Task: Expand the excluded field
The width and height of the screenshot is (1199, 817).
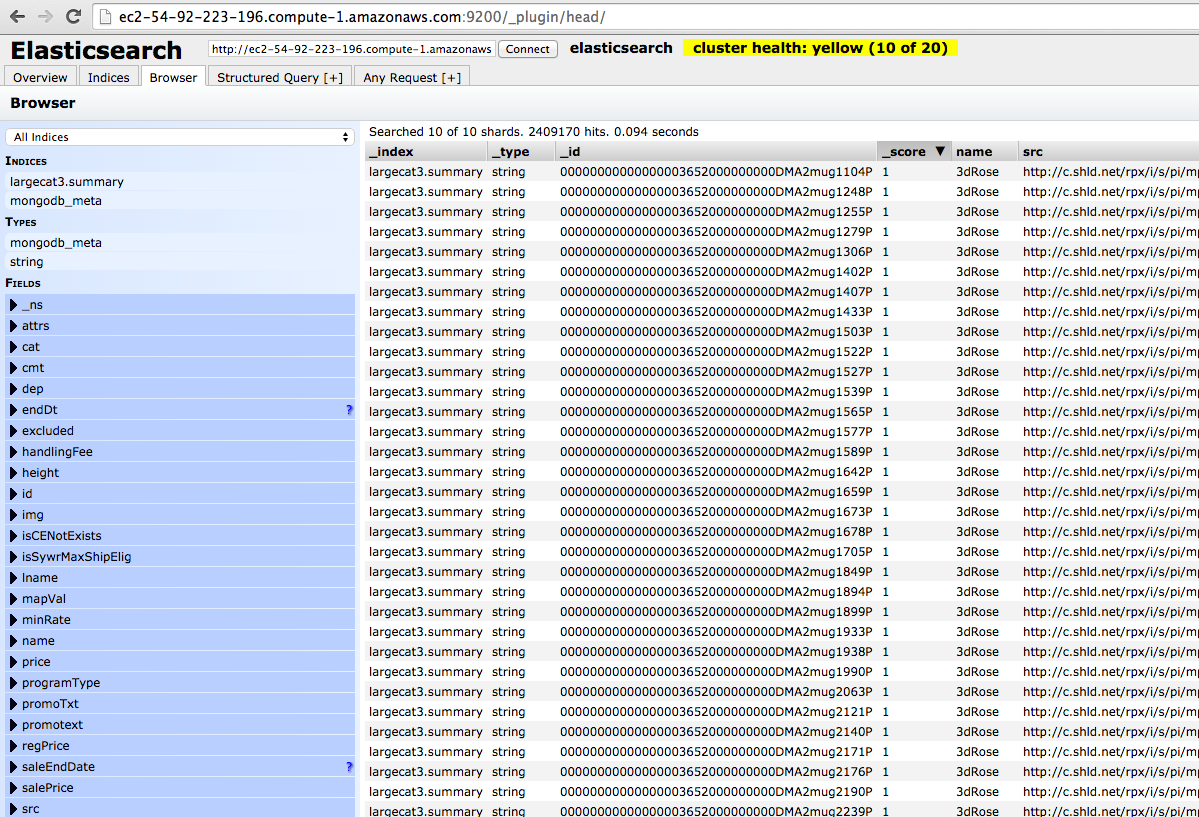Action: (13, 431)
